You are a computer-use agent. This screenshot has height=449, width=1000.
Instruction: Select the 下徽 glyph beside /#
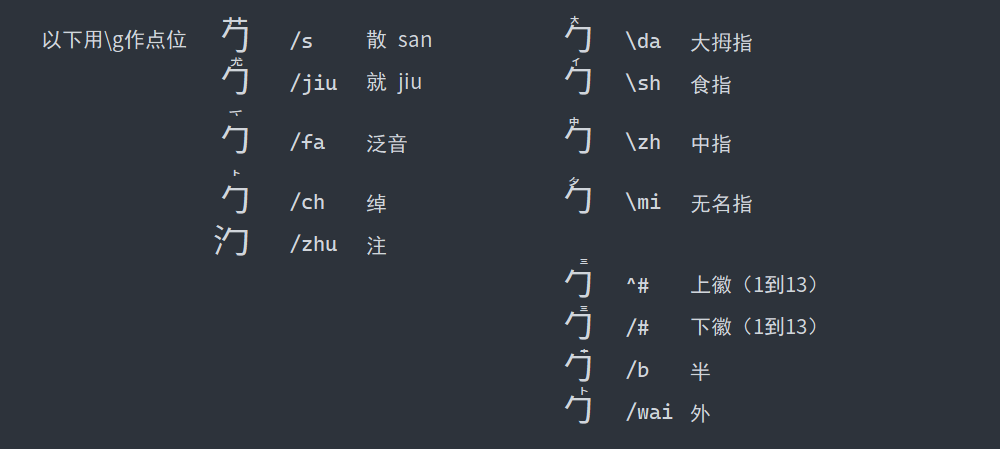click(x=578, y=322)
